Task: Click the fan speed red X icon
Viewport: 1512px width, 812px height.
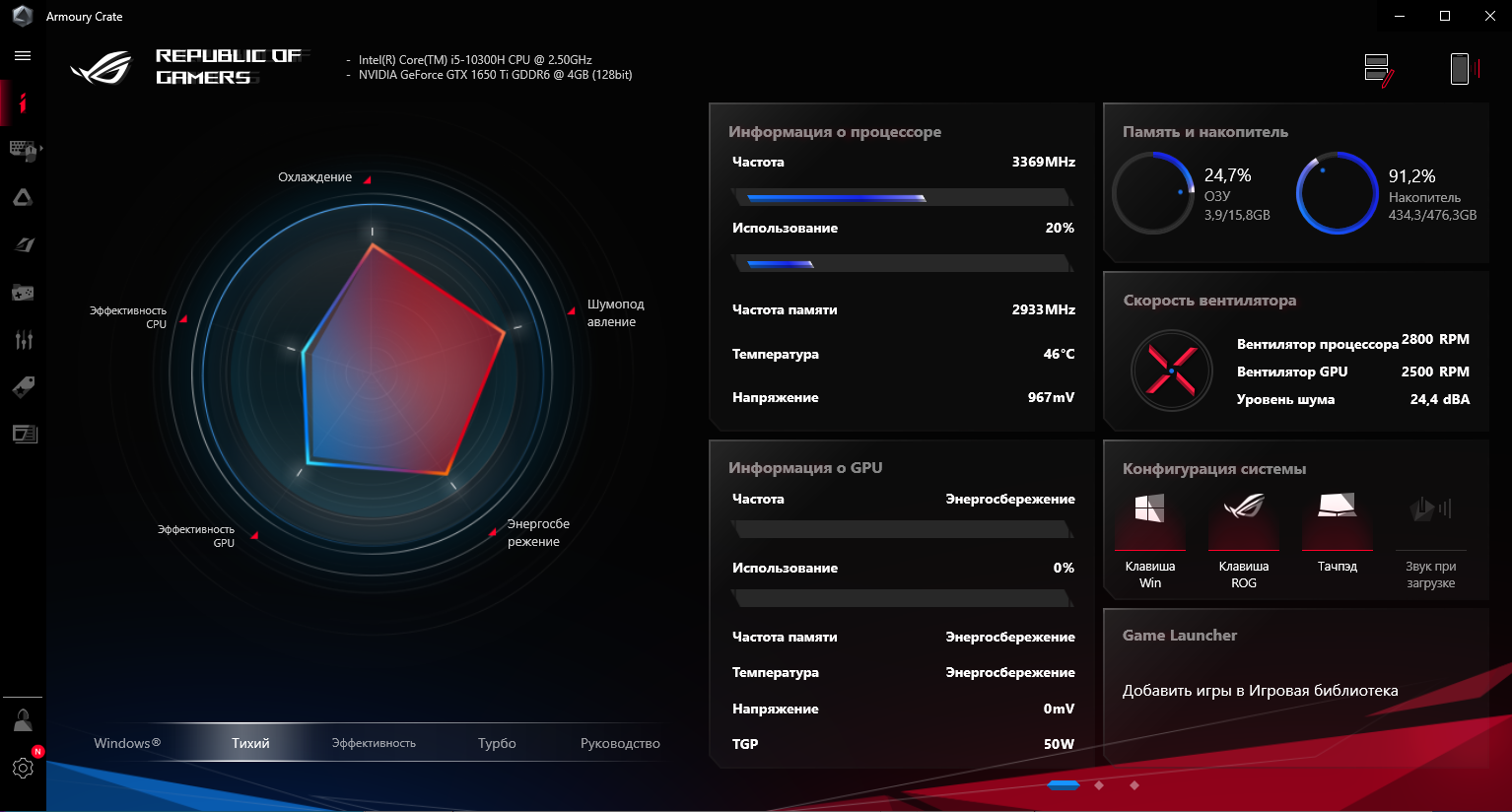Action: pos(1171,371)
